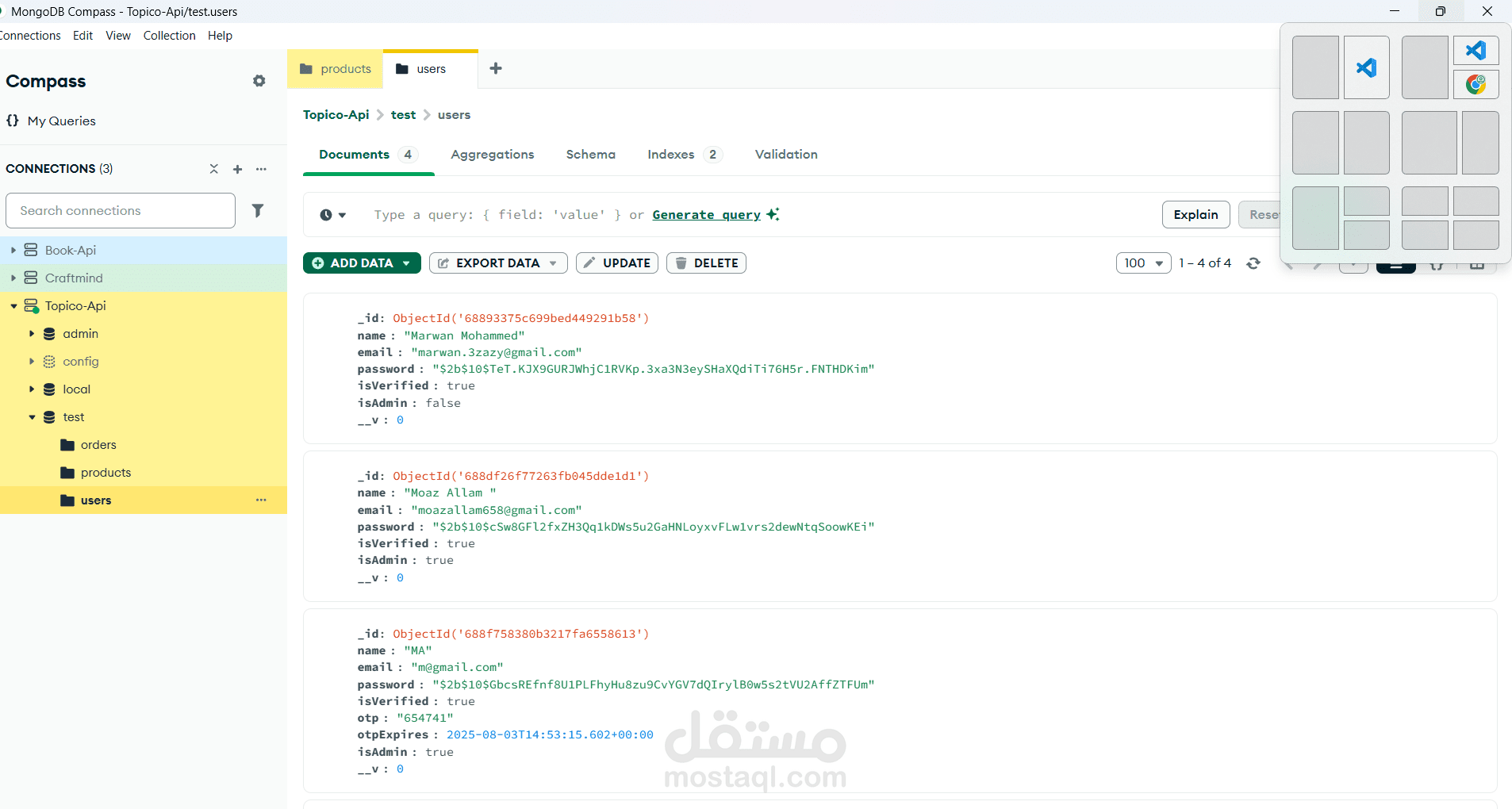Viewport: 1512px width, 809px height.
Task: Open the Connections menu
Action: pos(30,36)
